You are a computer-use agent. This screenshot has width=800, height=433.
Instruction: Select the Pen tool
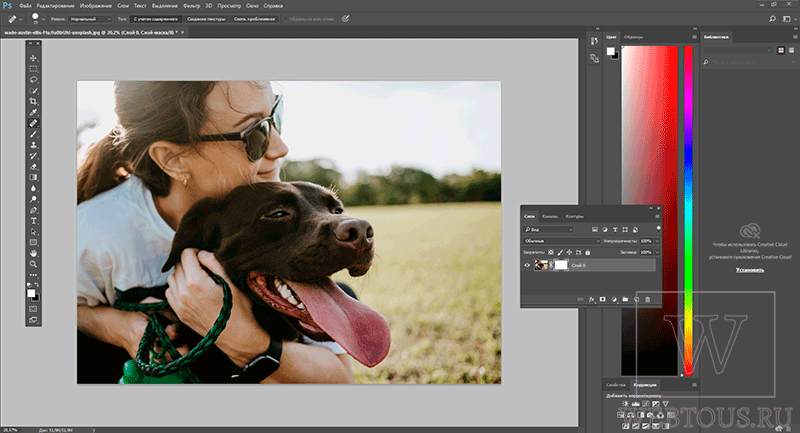(x=33, y=210)
